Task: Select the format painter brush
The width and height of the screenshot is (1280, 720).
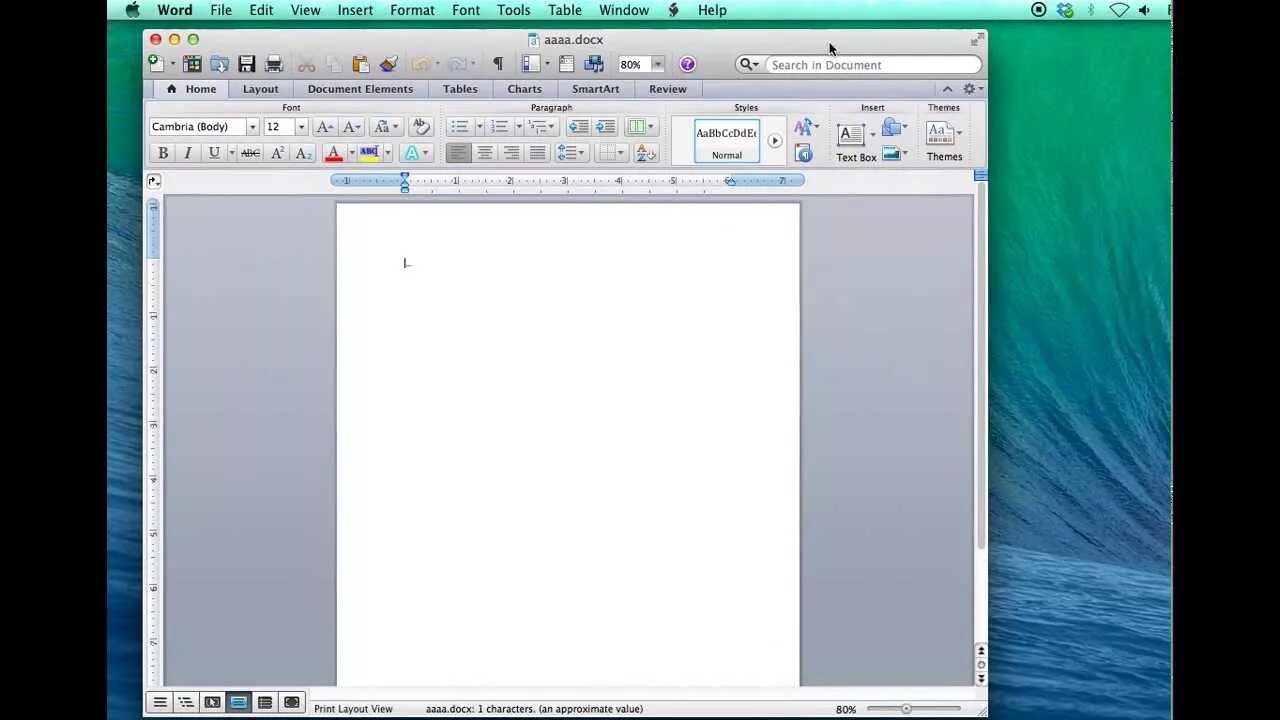Action: point(388,64)
